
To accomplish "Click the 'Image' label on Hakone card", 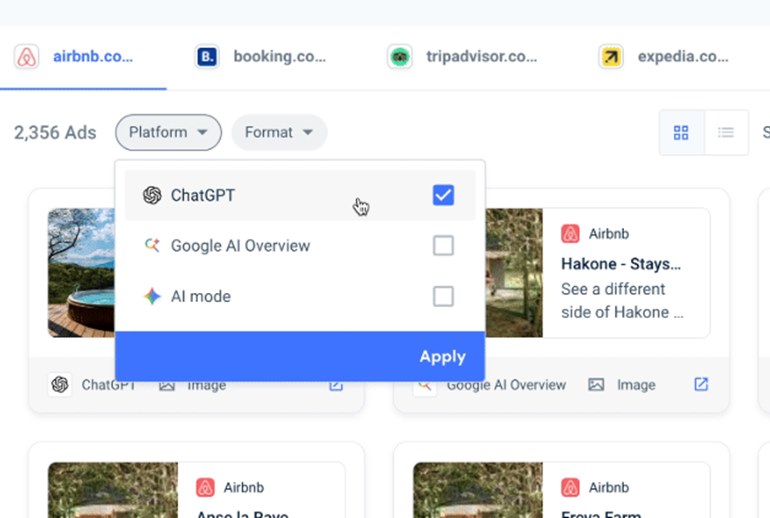I will (636, 385).
